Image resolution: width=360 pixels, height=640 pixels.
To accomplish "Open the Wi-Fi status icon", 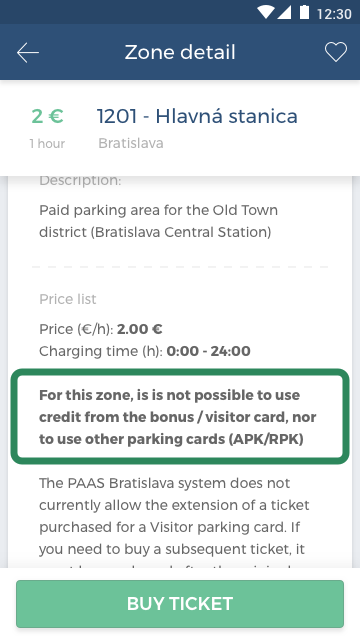I will point(266,12).
